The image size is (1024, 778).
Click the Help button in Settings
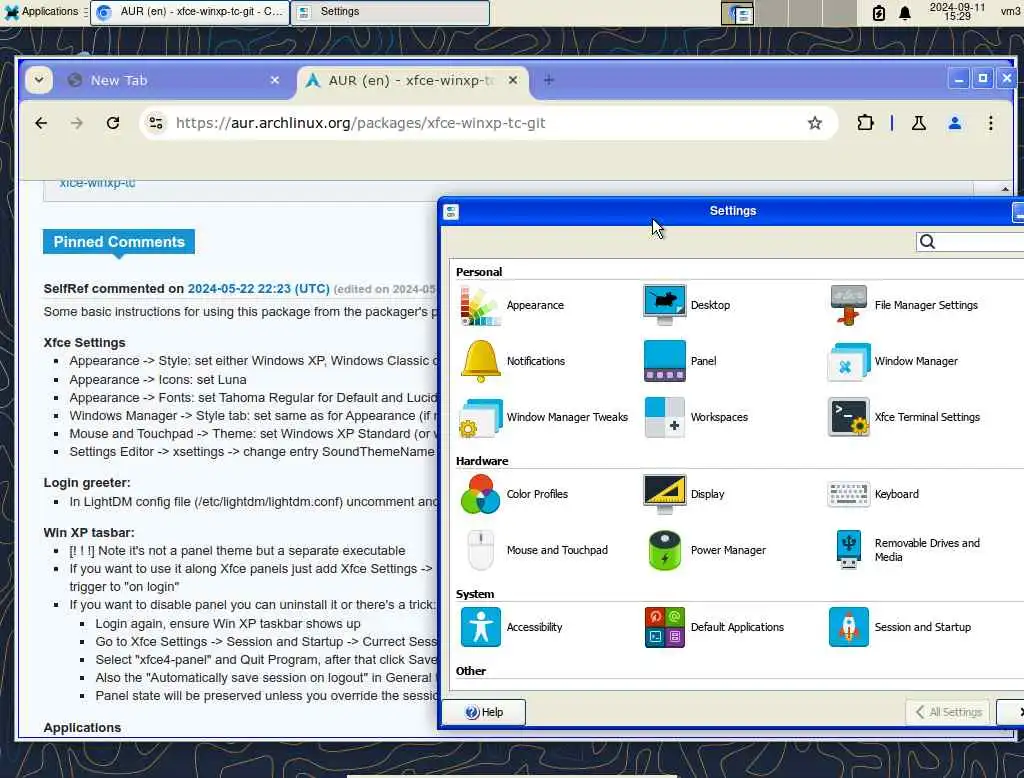click(483, 712)
